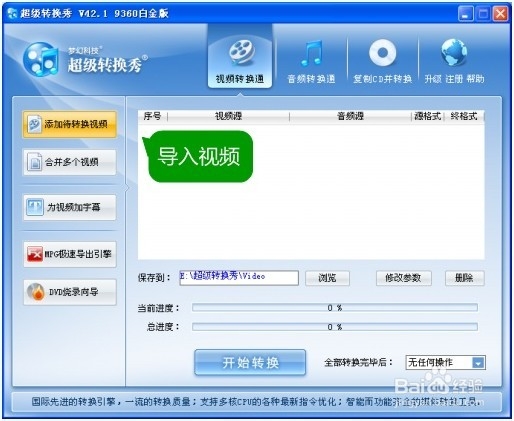The image size is (514, 421).
Task: Click the app icon in title bar
Action: 12,13
